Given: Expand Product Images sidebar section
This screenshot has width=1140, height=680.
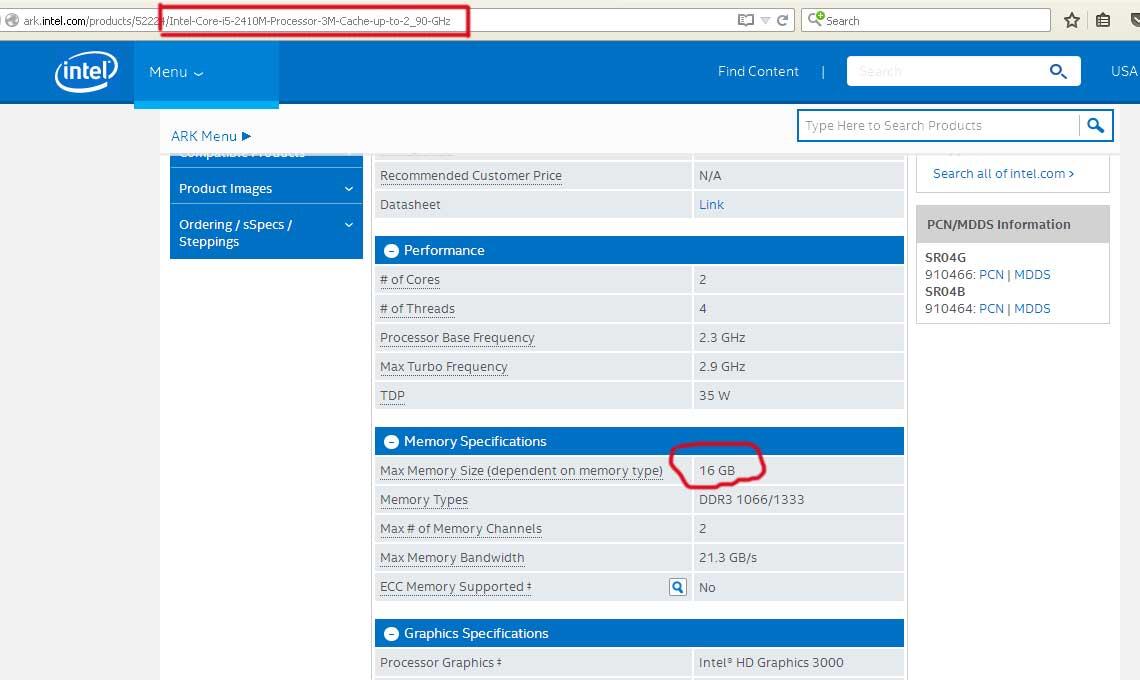Looking at the screenshot, I should [266, 188].
